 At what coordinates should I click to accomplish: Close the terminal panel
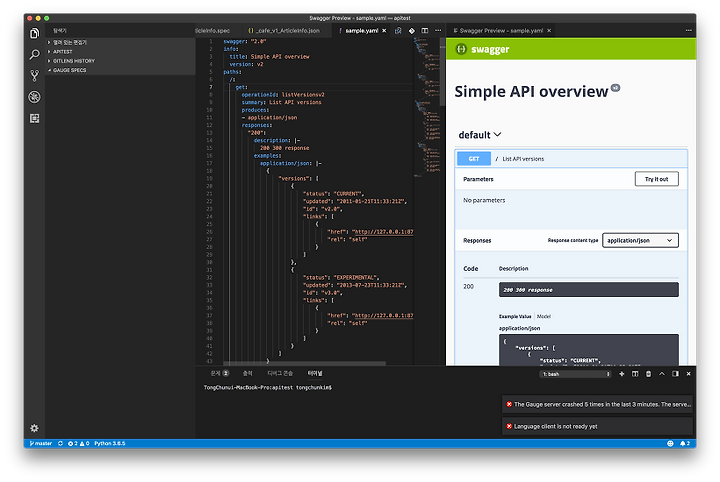688,374
